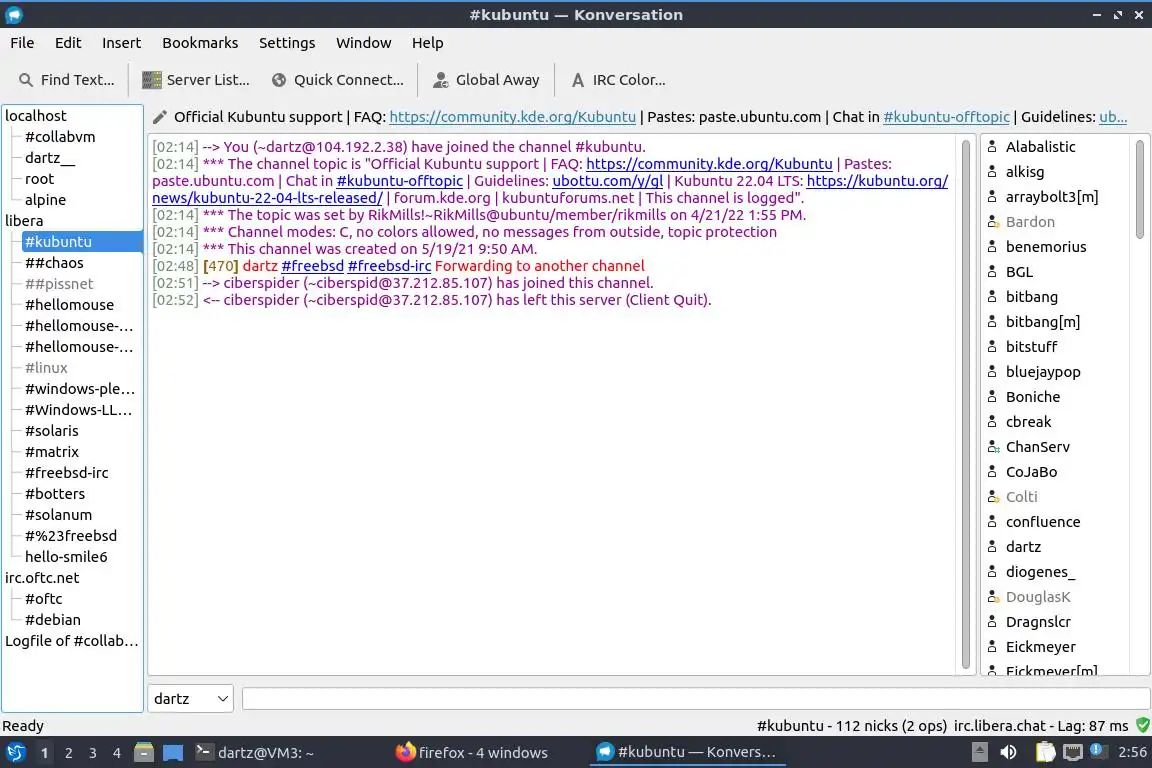1152x768 pixels.
Task: Switch to the #debian channel
Action: point(53,620)
